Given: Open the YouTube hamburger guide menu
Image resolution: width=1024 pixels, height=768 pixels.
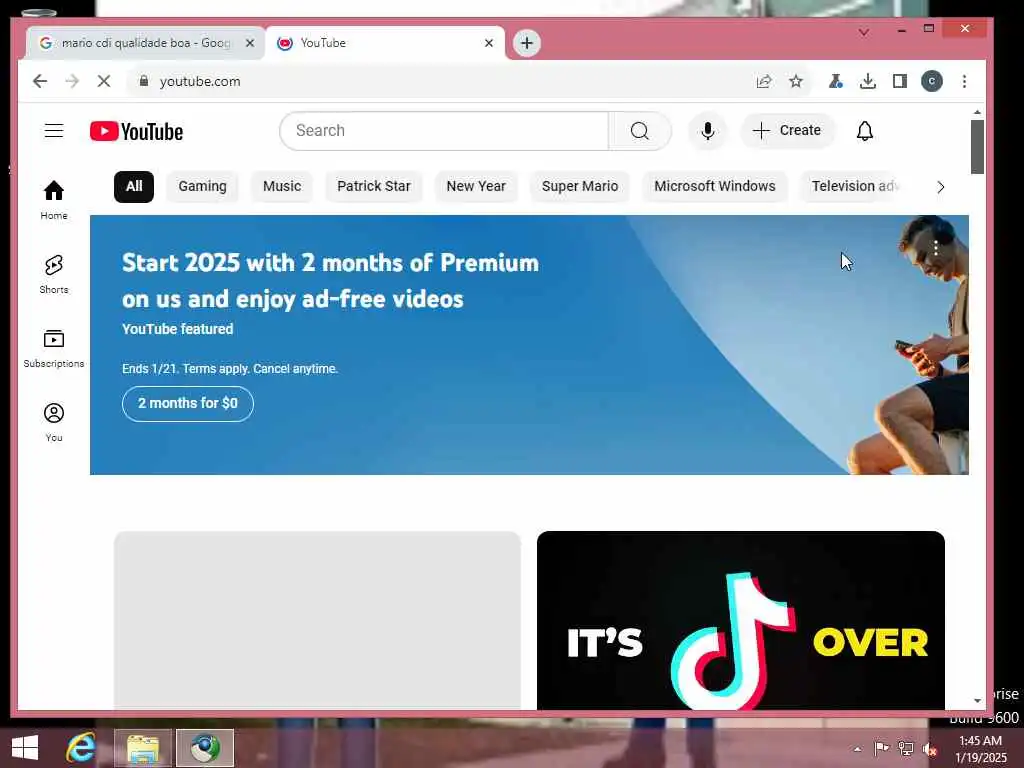Looking at the screenshot, I should (x=54, y=131).
